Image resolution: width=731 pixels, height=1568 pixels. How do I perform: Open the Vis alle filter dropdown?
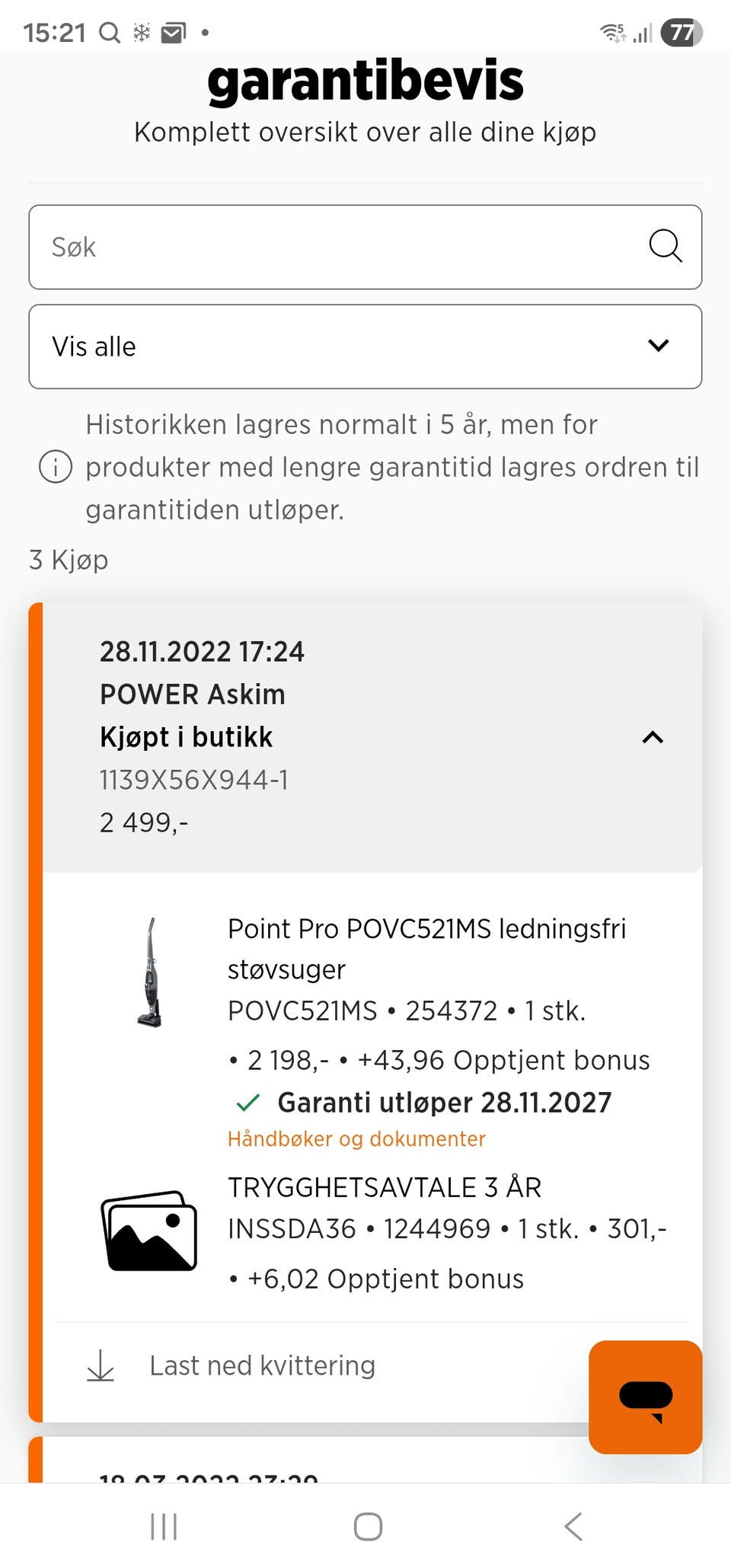[x=365, y=346]
